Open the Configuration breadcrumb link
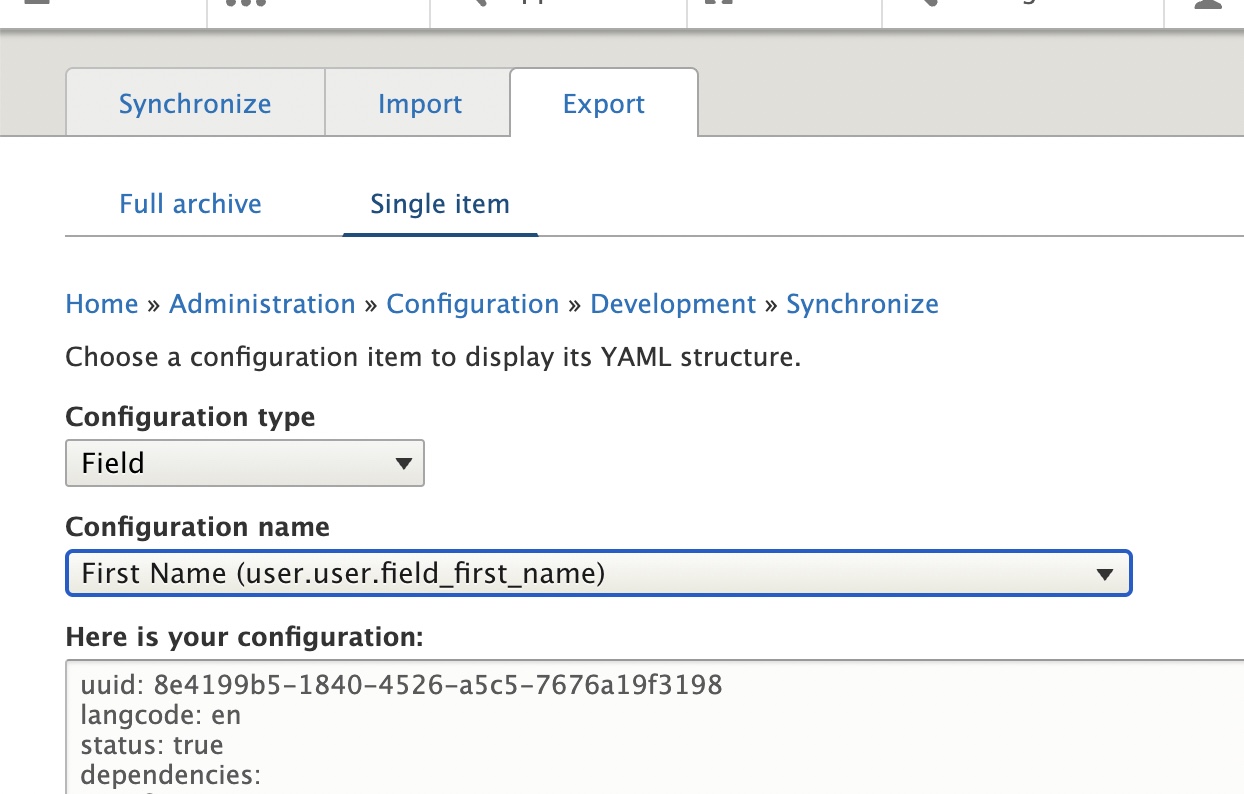The image size is (1244, 794). click(x=473, y=304)
